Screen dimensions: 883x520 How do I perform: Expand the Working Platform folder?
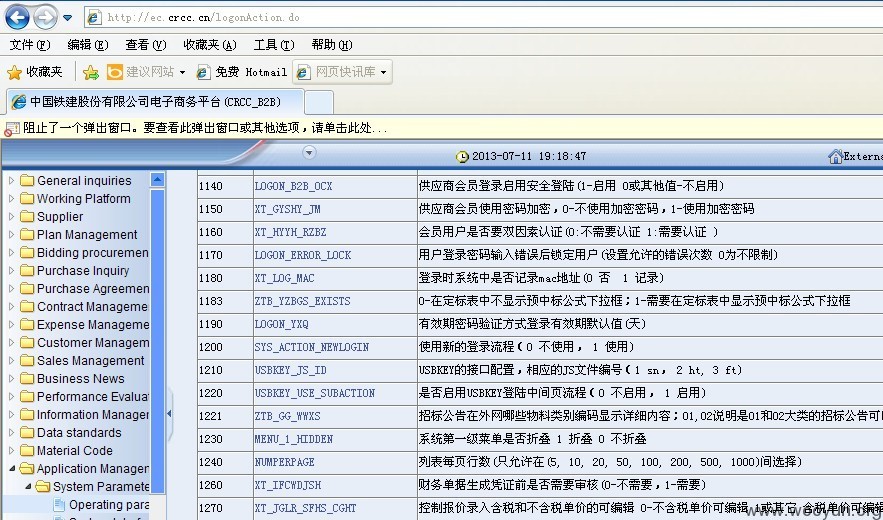point(11,199)
